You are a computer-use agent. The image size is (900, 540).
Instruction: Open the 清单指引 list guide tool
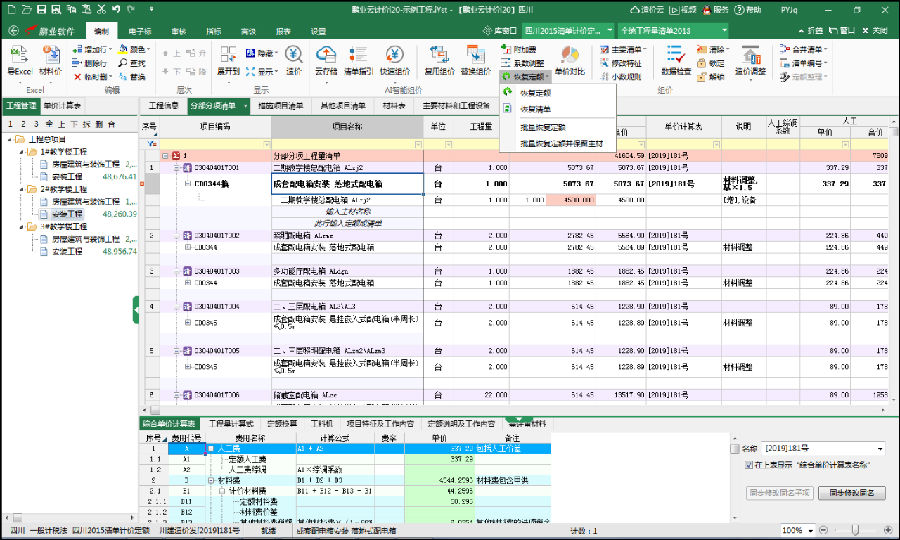(x=360, y=56)
